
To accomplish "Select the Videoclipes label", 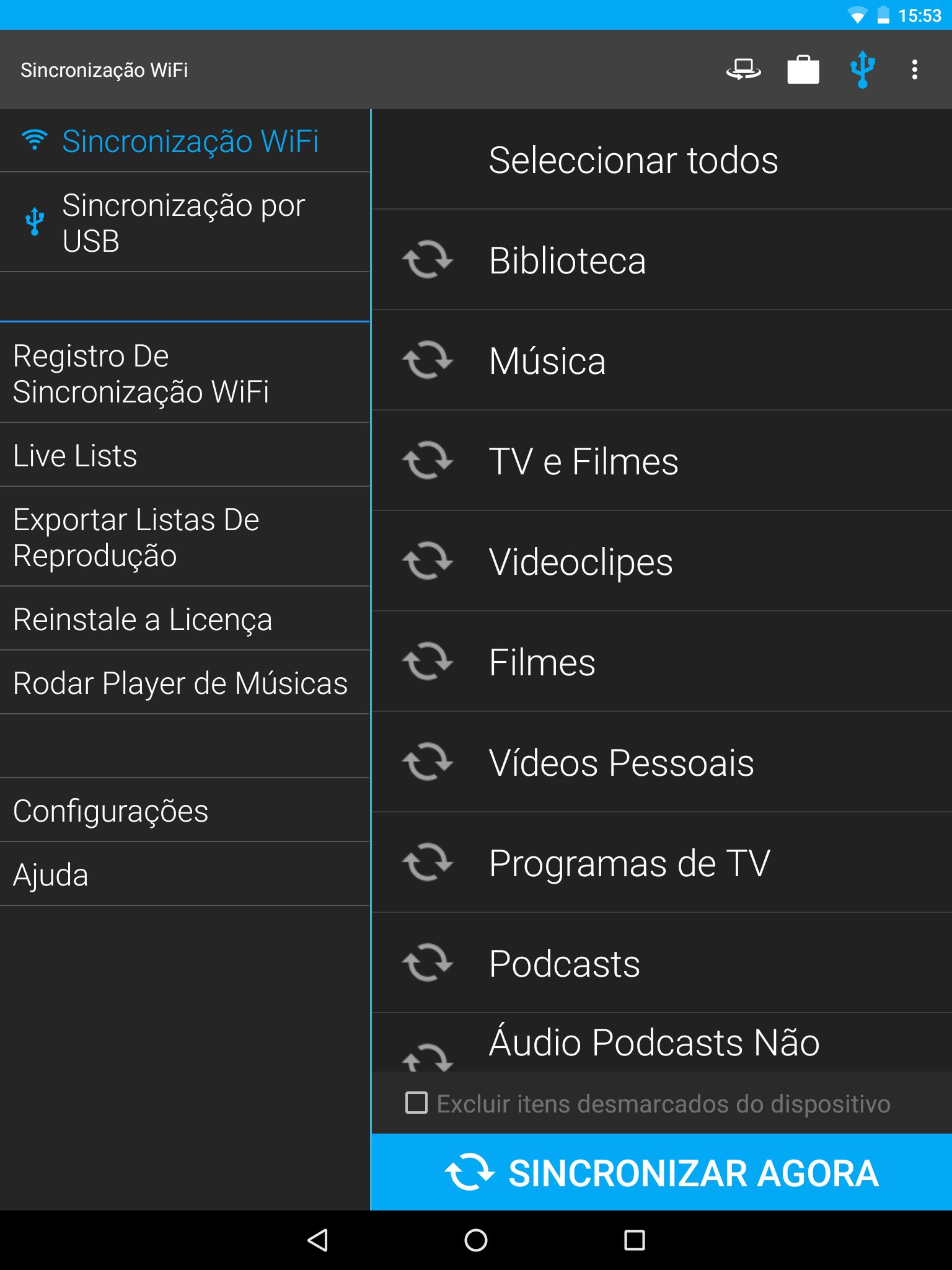I will (581, 562).
